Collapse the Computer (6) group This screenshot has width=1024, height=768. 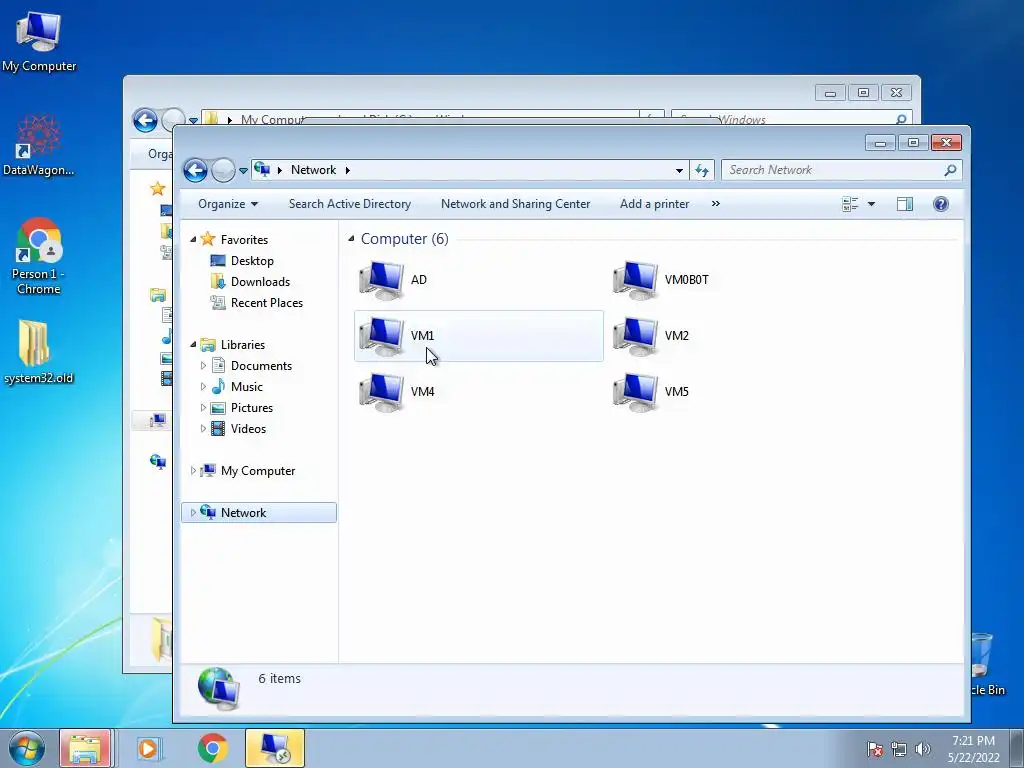[351, 239]
